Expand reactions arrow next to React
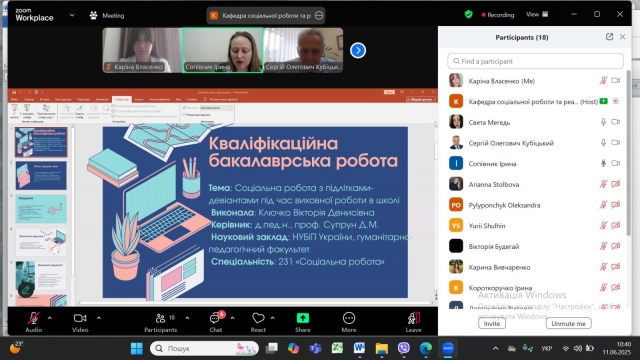 [x=273, y=318]
